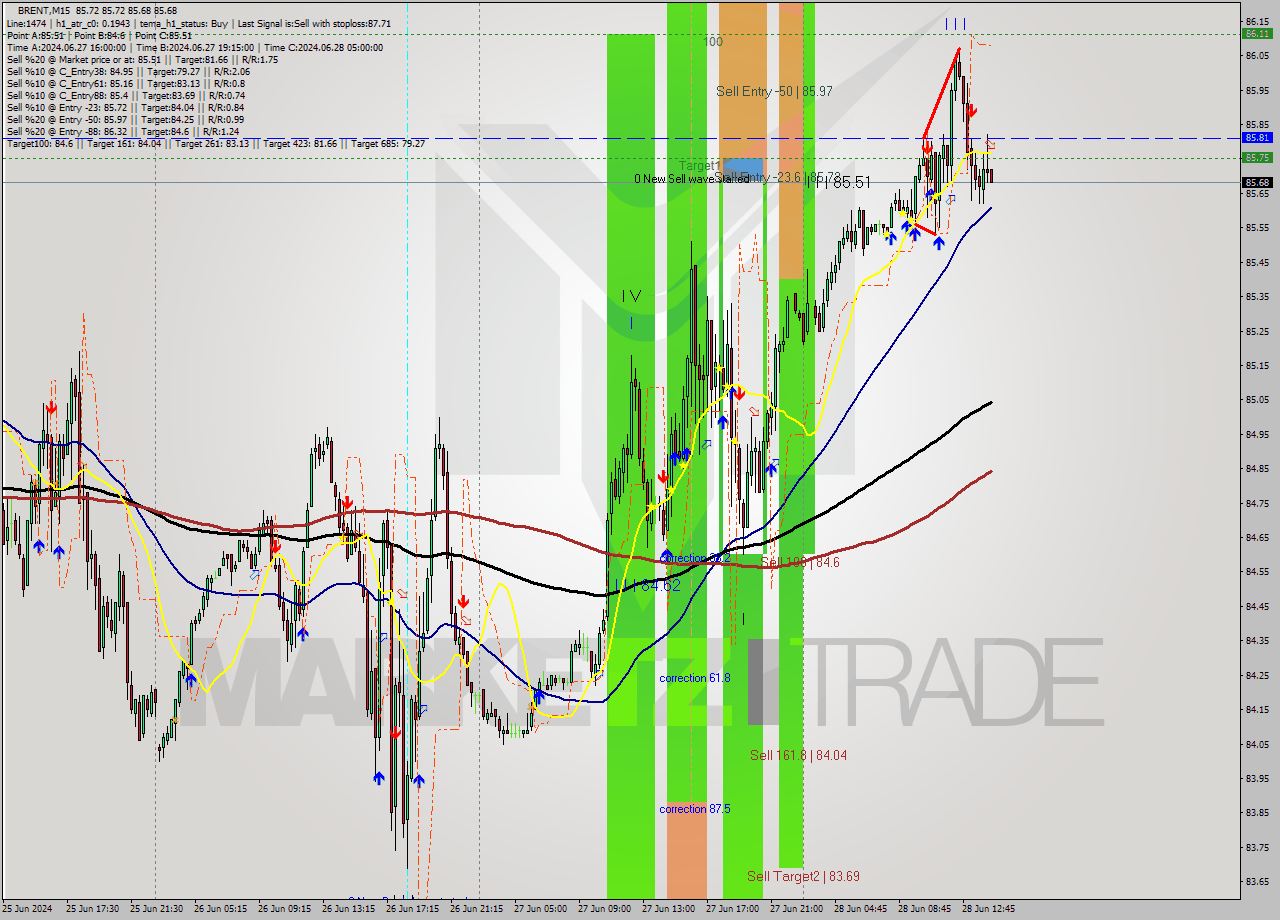This screenshot has width=1280, height=920.
Task: Click the 'Line:1474' indicator info line
Action: [x=198, y=22]
